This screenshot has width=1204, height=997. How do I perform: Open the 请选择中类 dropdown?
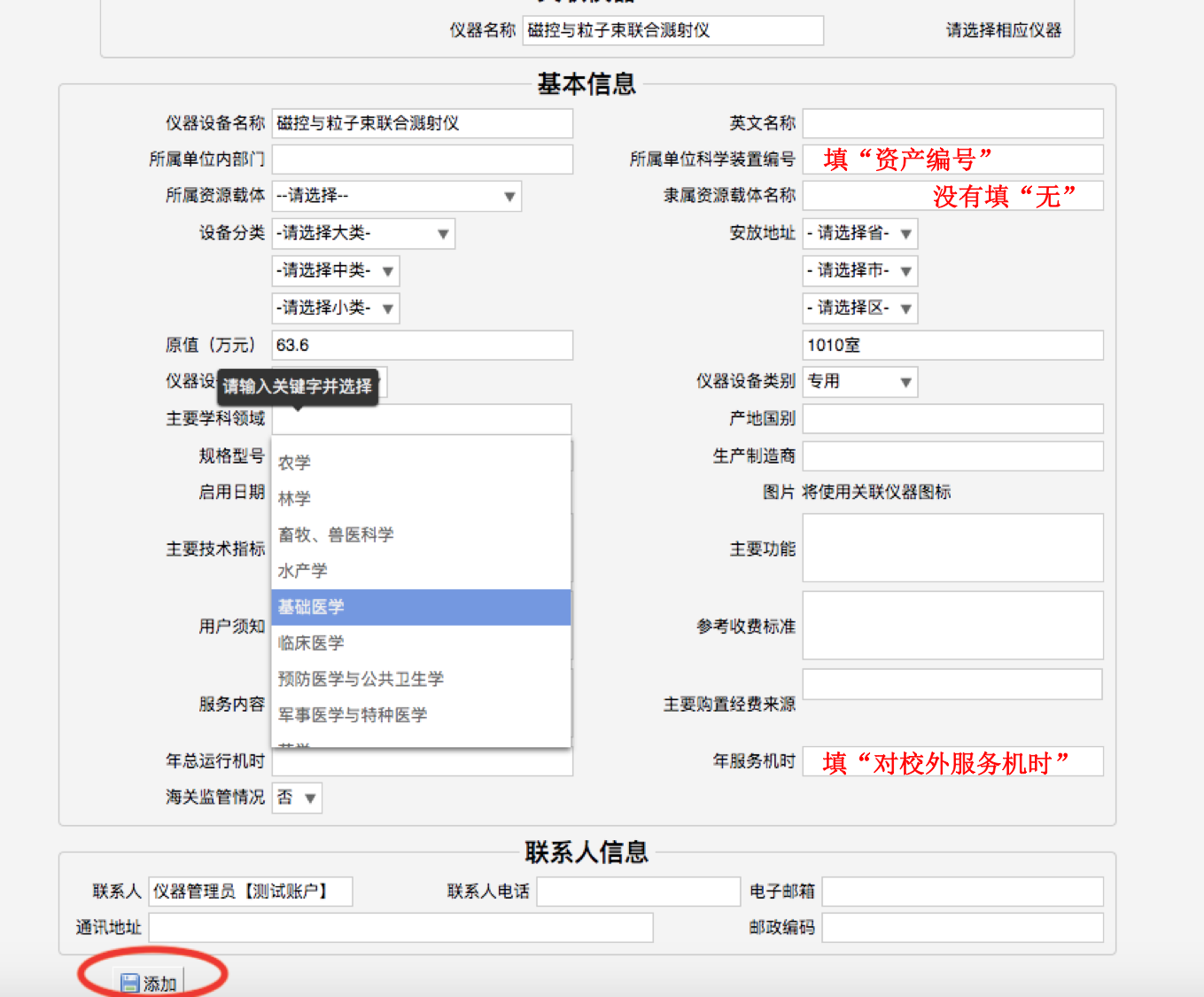click(335, 270)
